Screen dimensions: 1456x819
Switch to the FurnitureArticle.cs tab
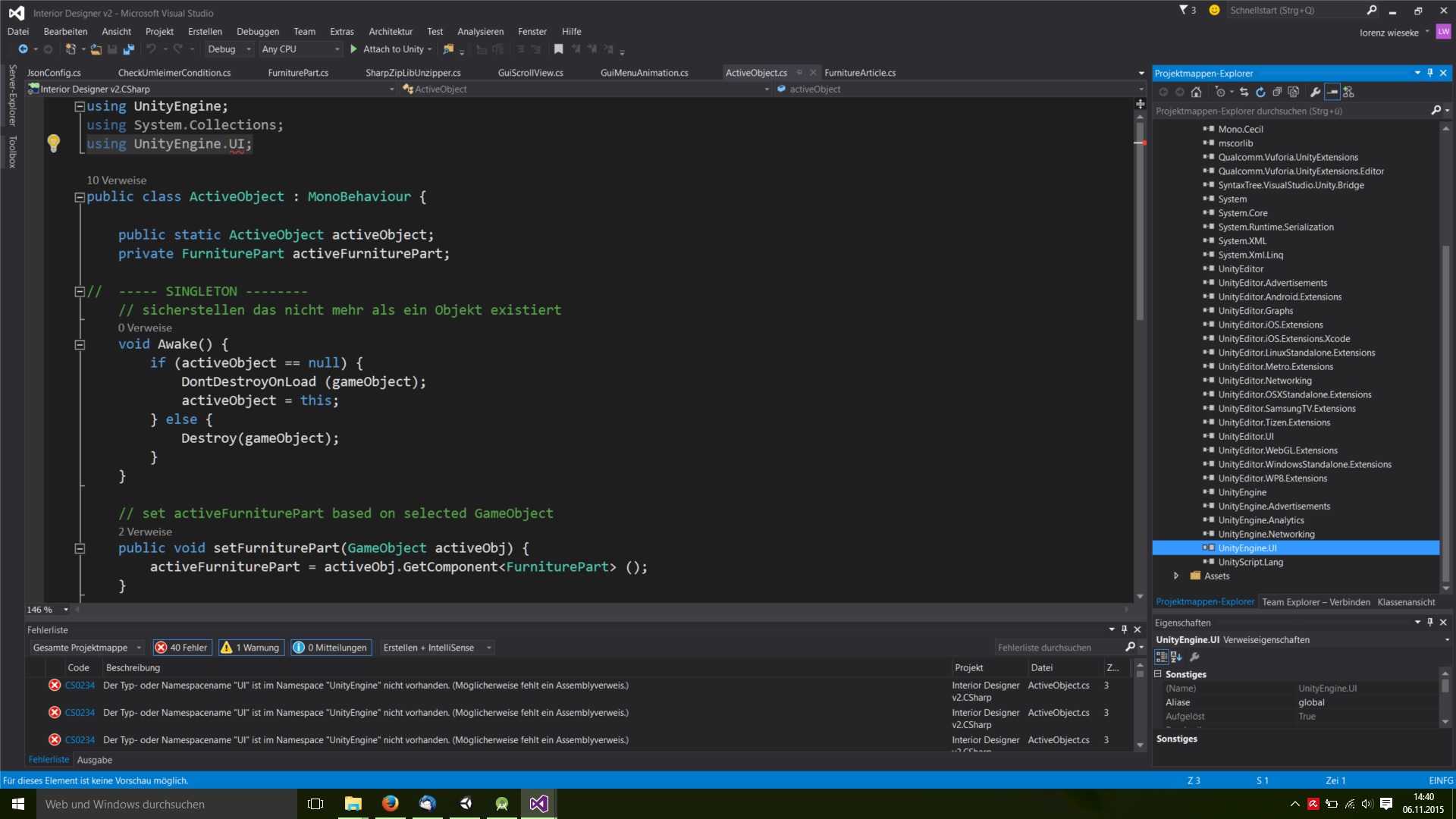click(860, 73)
